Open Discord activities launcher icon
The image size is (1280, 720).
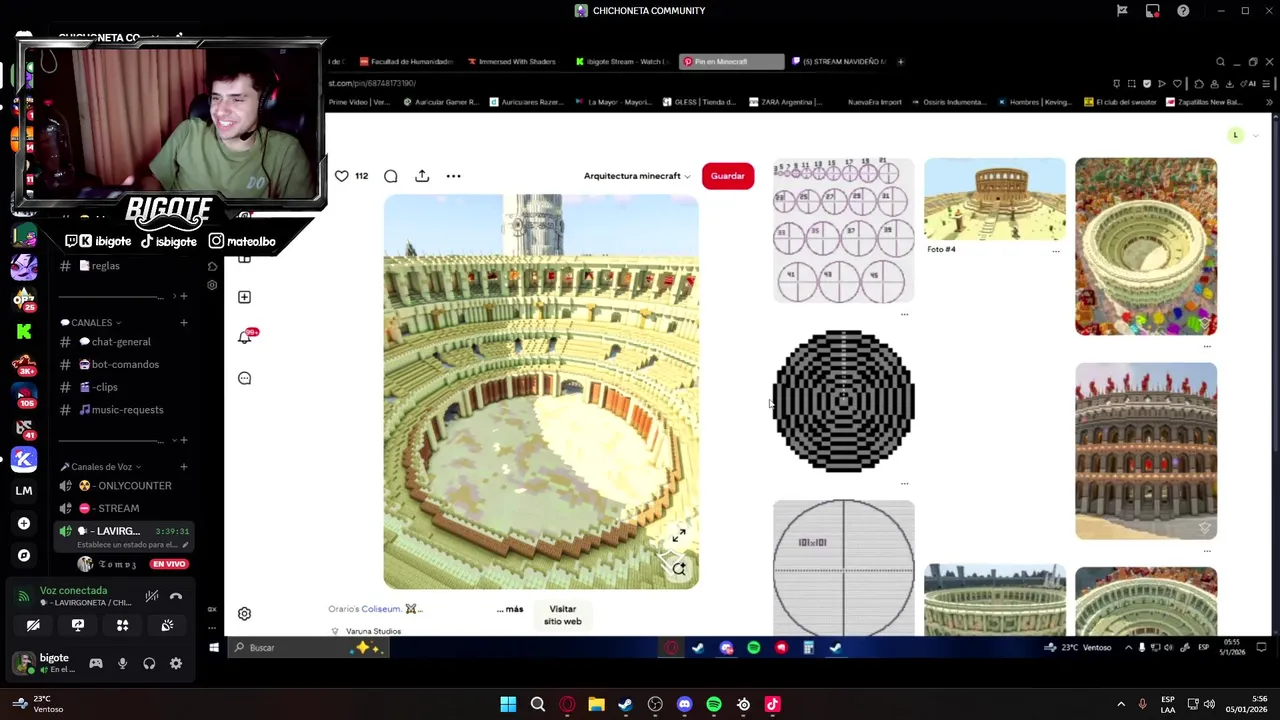122,625
